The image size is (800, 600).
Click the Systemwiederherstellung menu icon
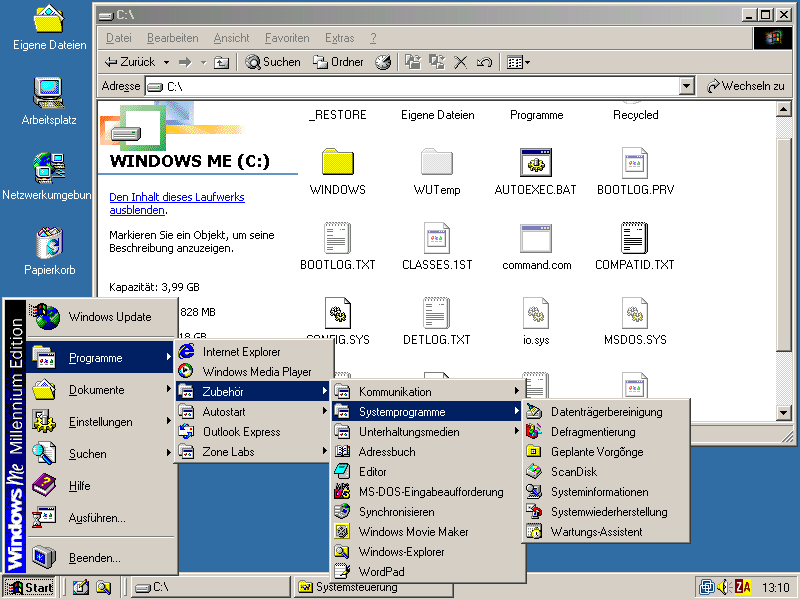coord(535,512)
